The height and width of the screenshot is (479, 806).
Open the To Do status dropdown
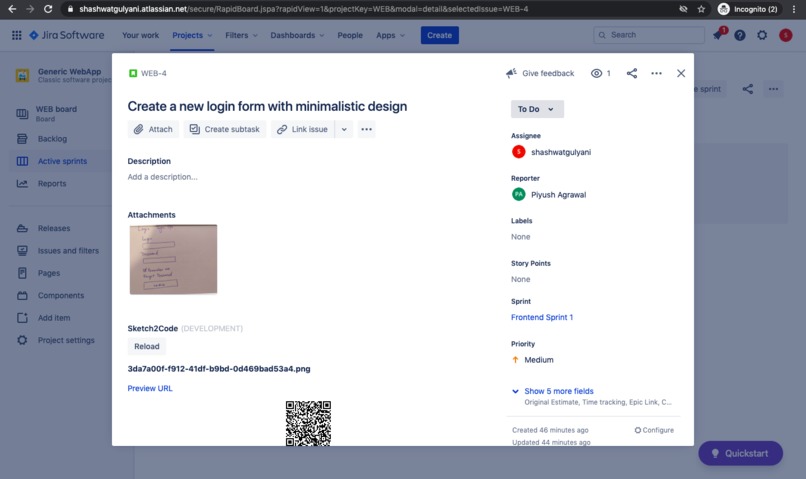click(537, 109)
